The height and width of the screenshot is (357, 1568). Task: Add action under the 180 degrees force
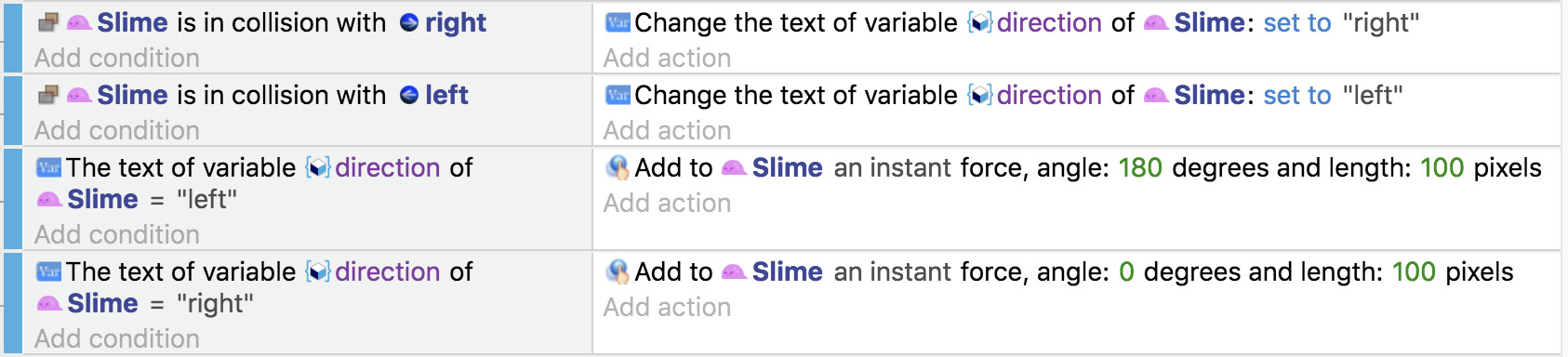667,203
